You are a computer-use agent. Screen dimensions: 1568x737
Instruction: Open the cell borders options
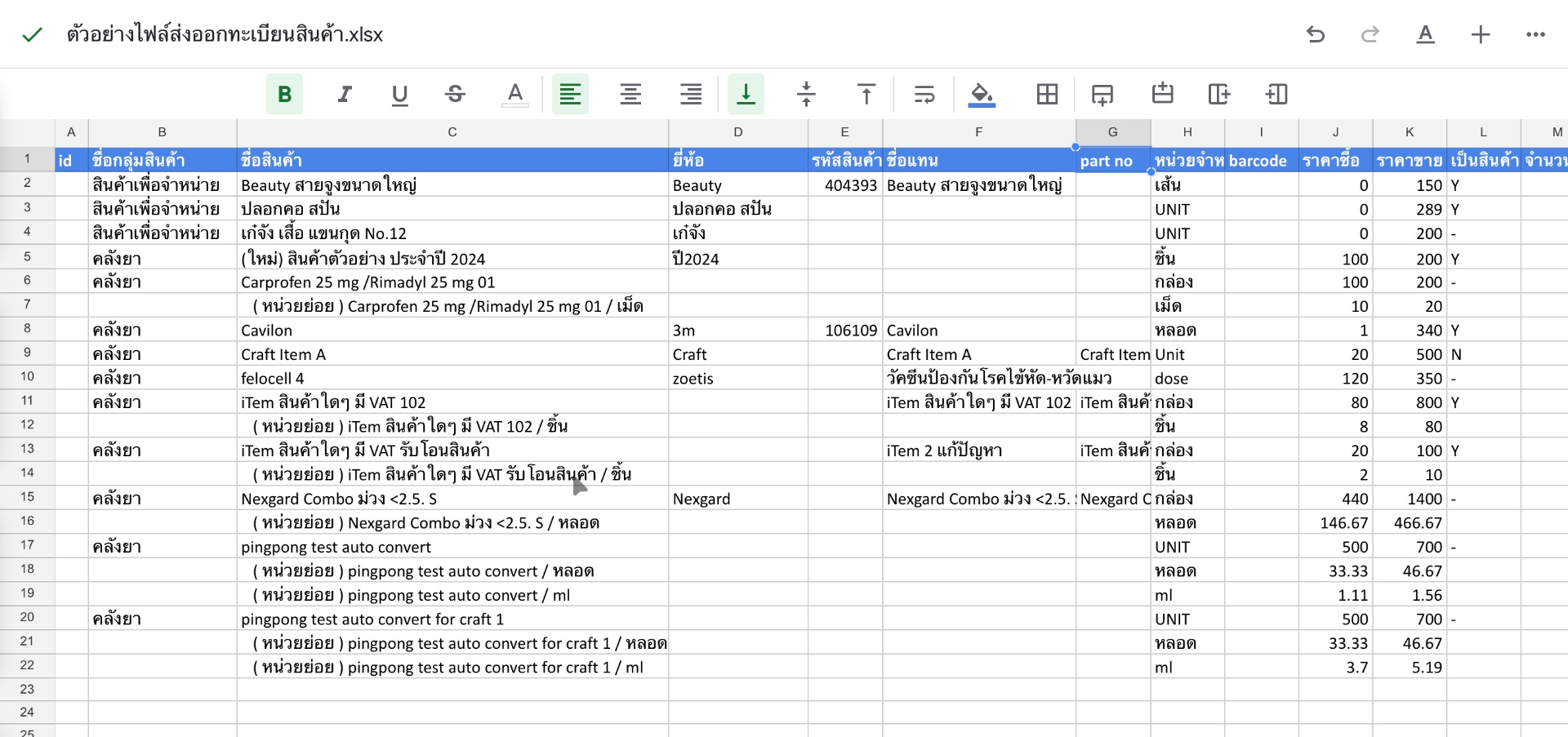pyautogui.click(x=1047, y=94)
